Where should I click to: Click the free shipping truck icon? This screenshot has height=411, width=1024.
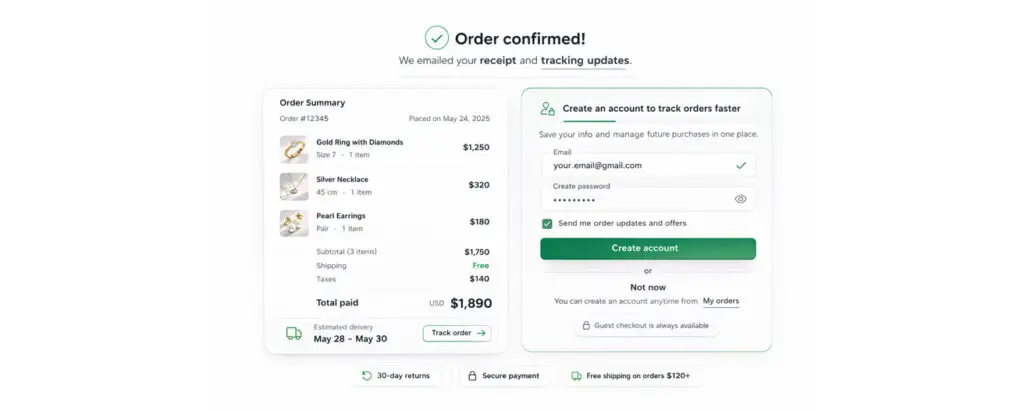576,376
